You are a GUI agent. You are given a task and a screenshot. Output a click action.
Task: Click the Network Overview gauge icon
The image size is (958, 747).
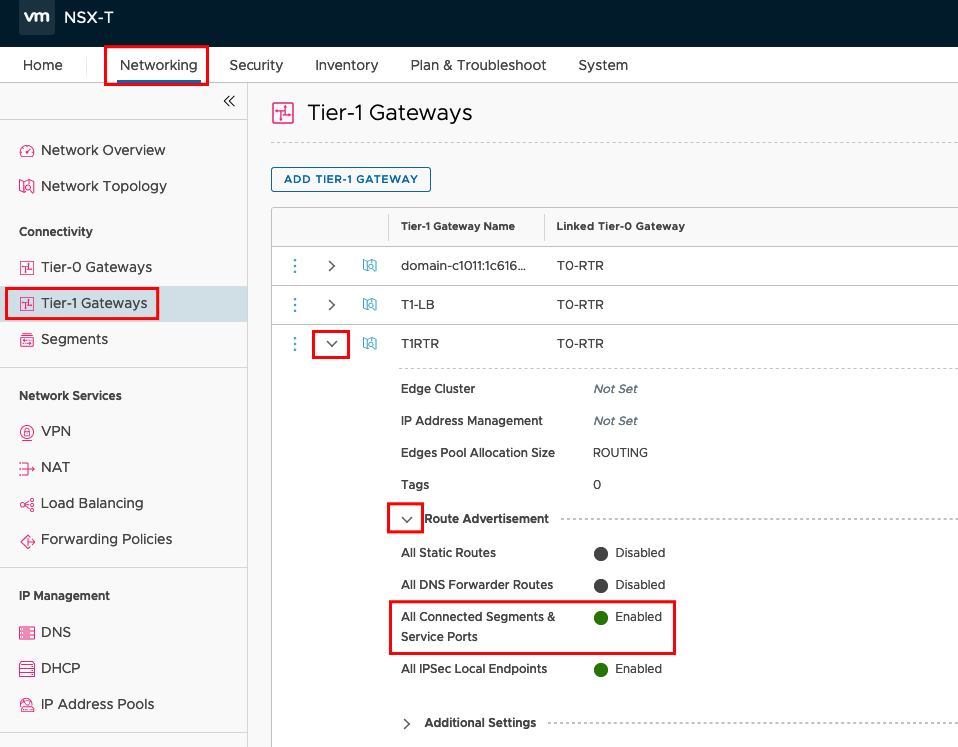click(27, 151)
